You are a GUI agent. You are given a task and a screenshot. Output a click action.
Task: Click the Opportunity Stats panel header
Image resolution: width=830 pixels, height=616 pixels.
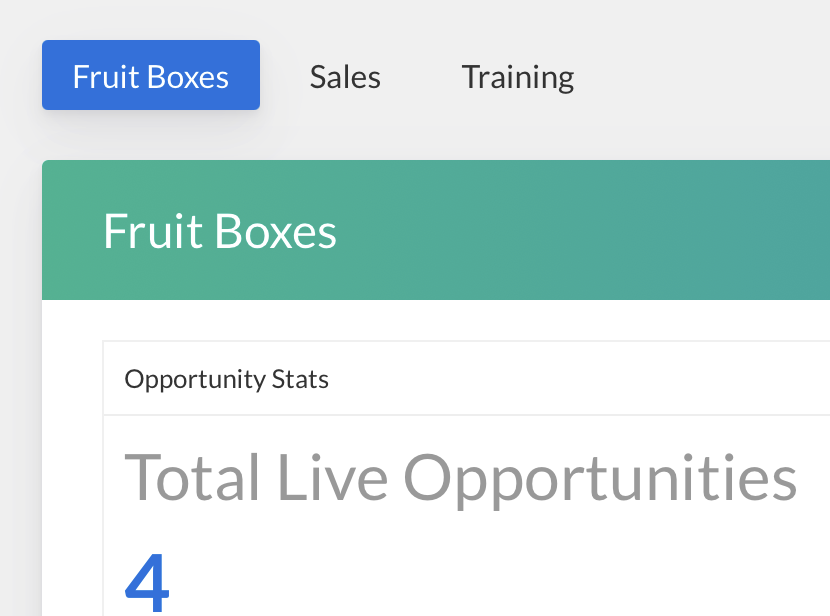tap(227, 380)
